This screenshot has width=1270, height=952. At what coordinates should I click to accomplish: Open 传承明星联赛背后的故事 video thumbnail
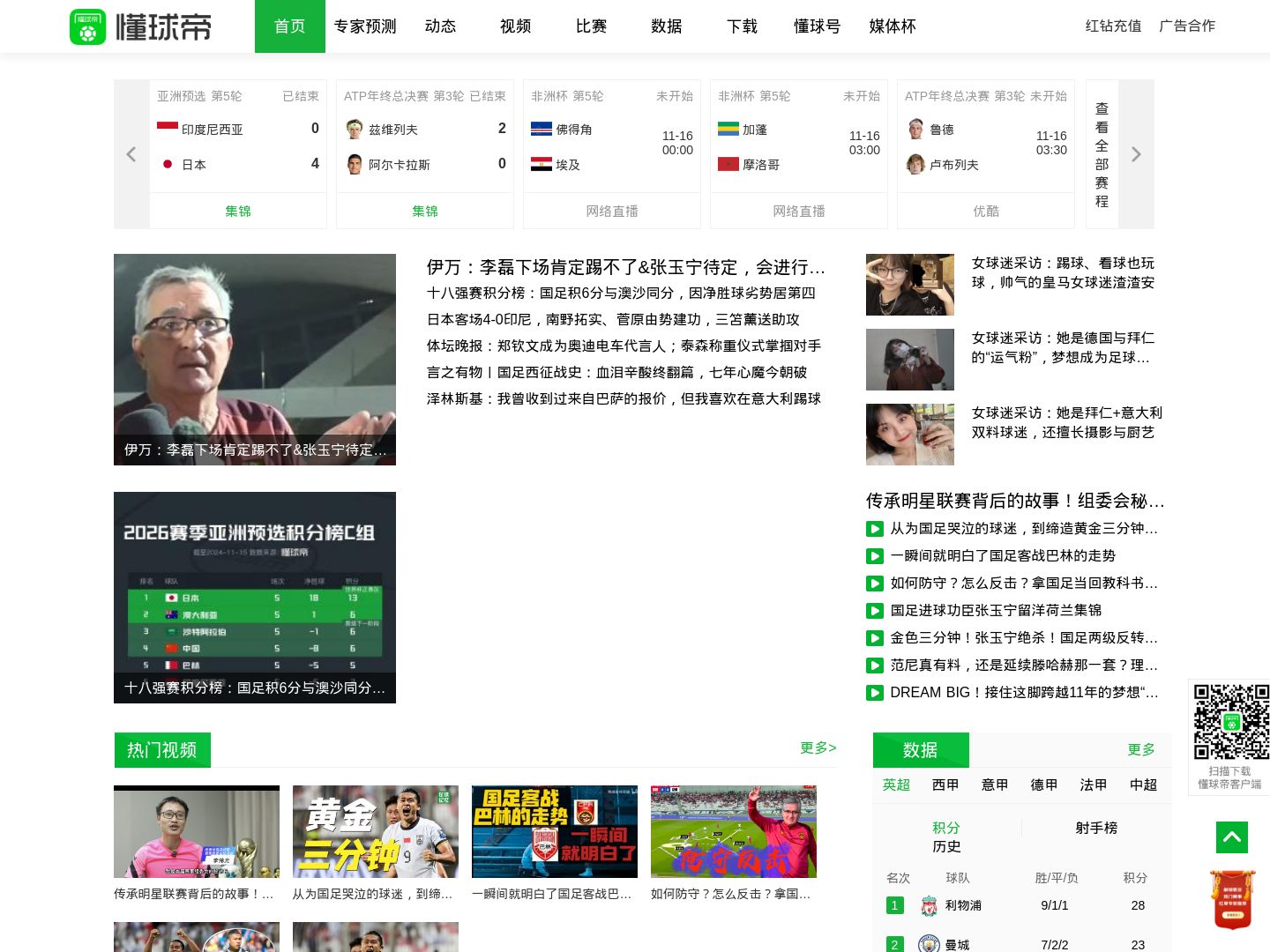(197, 831)
